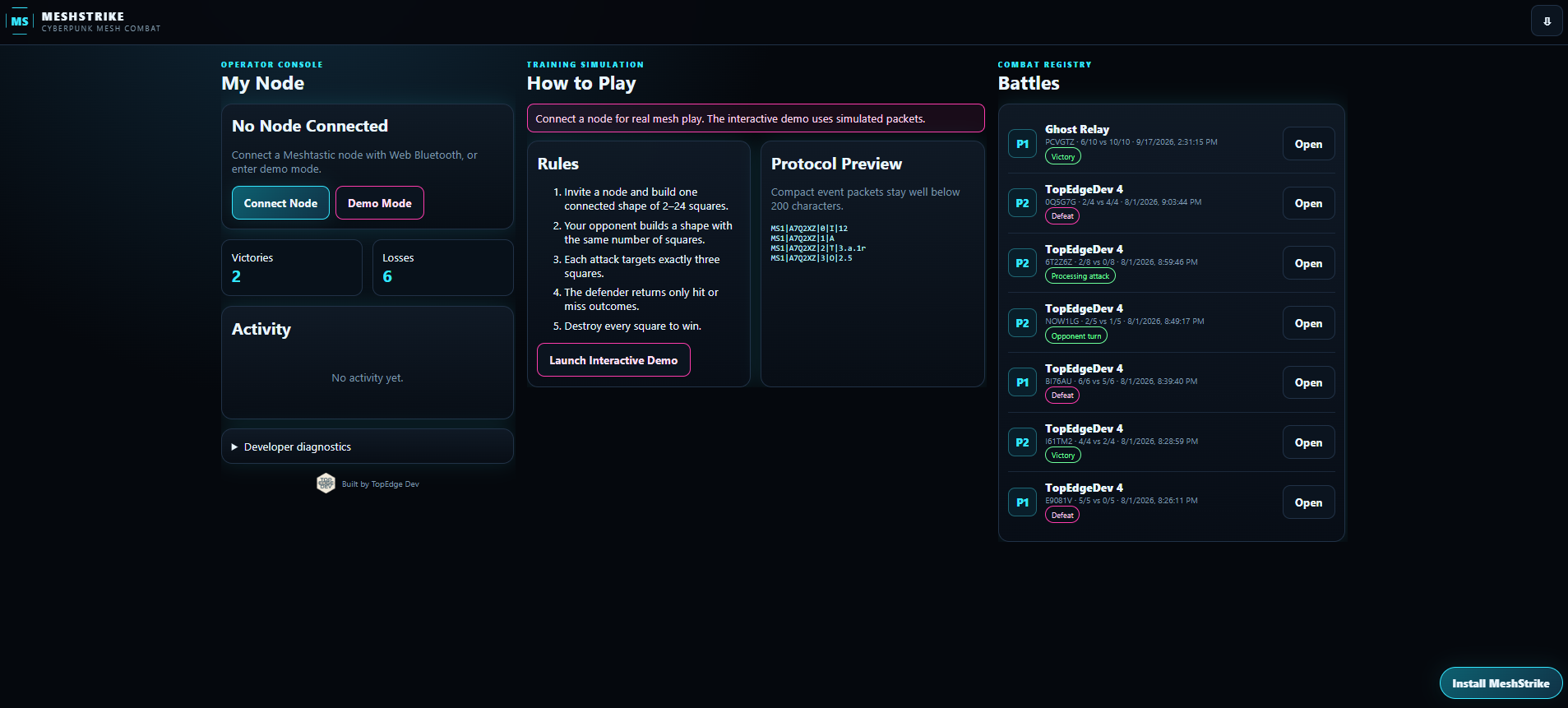The width and height of the screenshot is (1568, 708).
Task: Enter Demo Mode
Action: [x=380, y=203]
